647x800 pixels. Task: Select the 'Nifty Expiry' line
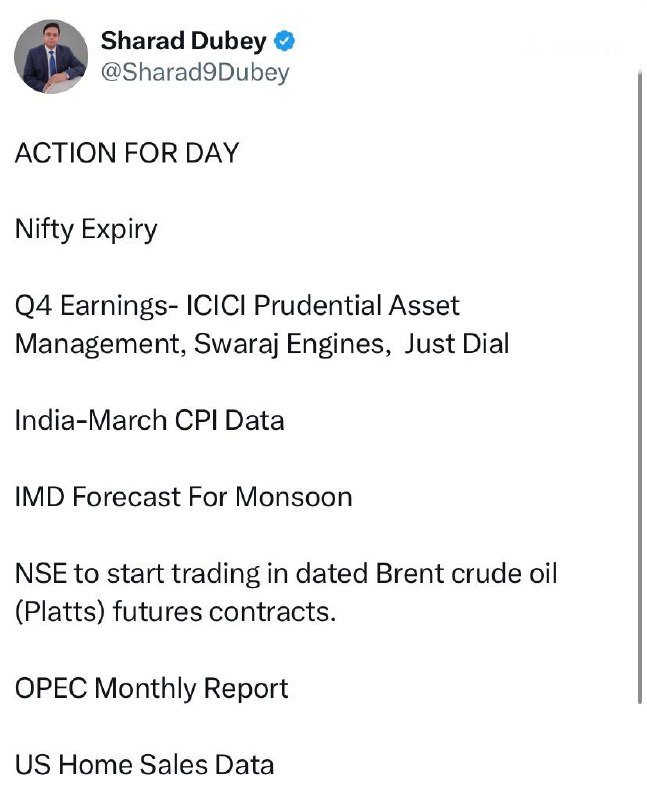click(x=86, y=229)
